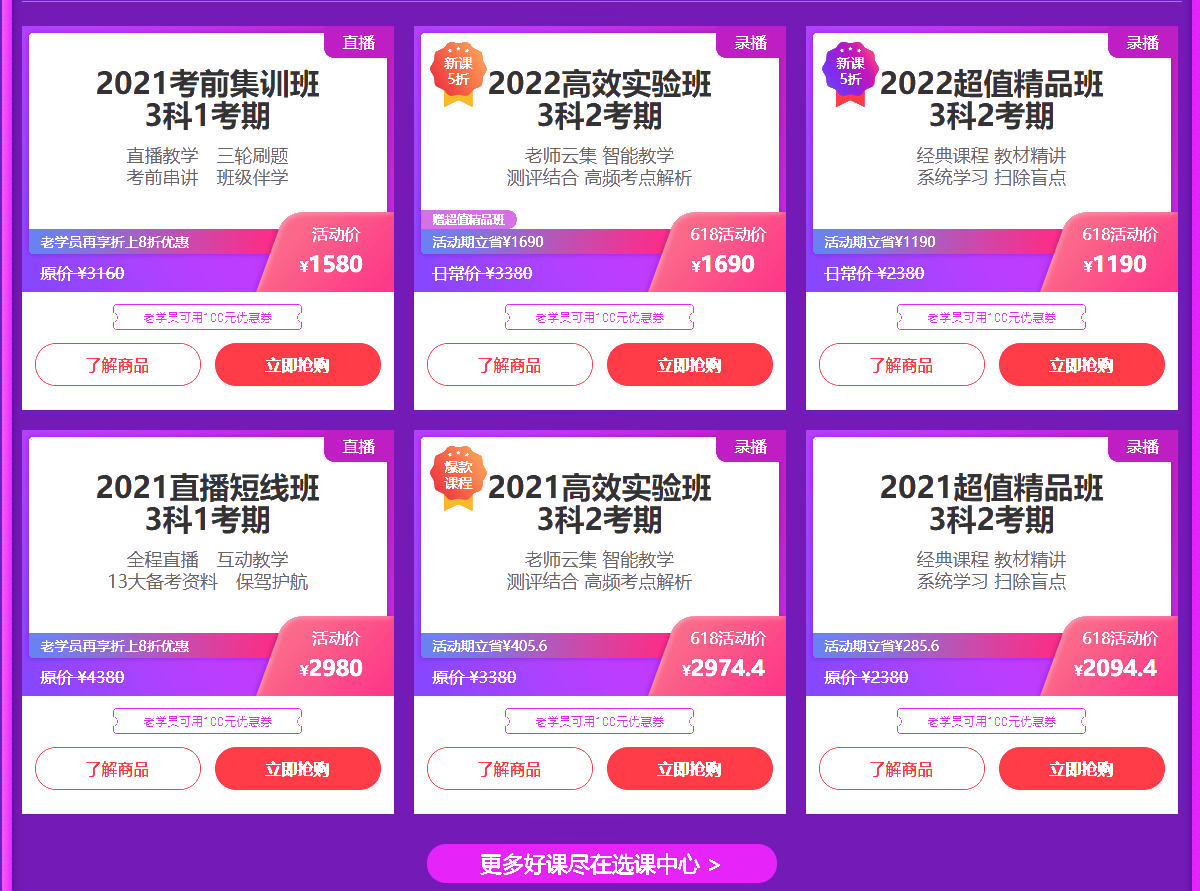
Task: Click 立即抢购 for 2021考前集训班
Action: point(298,365)
